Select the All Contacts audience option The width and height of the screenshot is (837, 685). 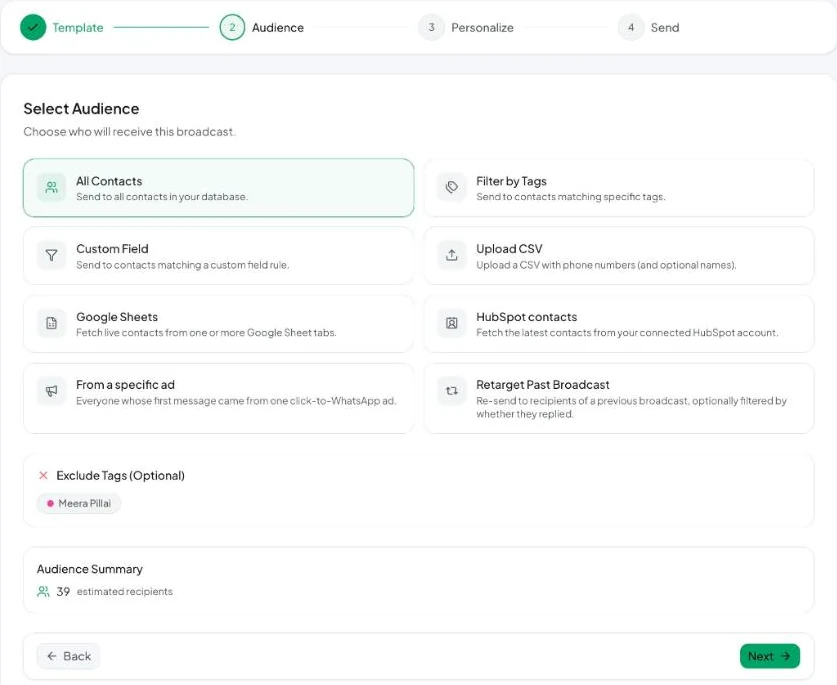(218, 187)
